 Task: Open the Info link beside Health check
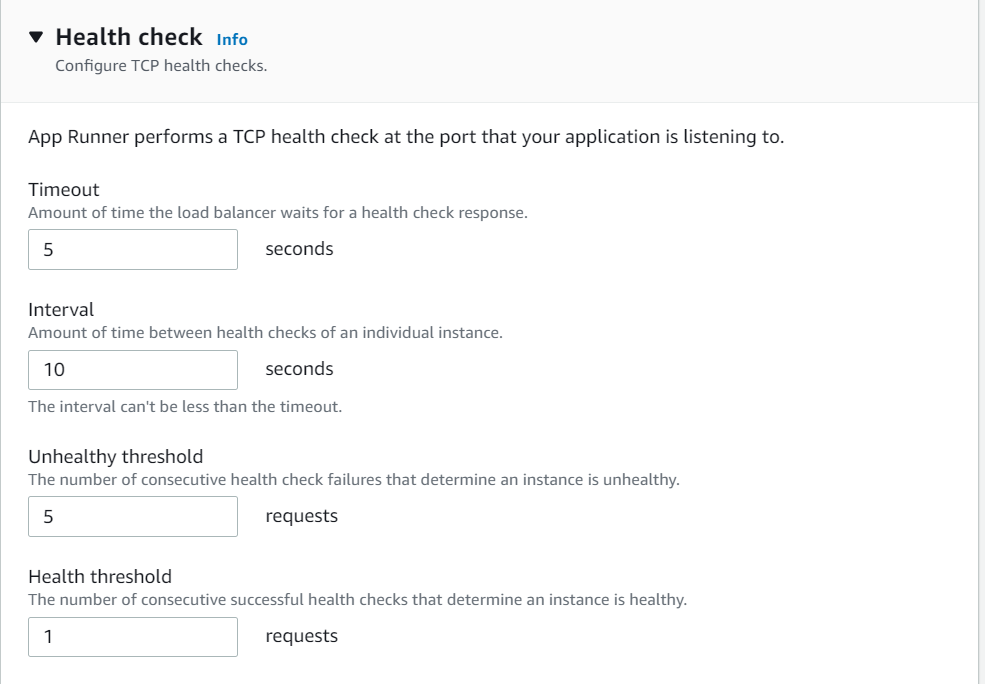point(232,40)
